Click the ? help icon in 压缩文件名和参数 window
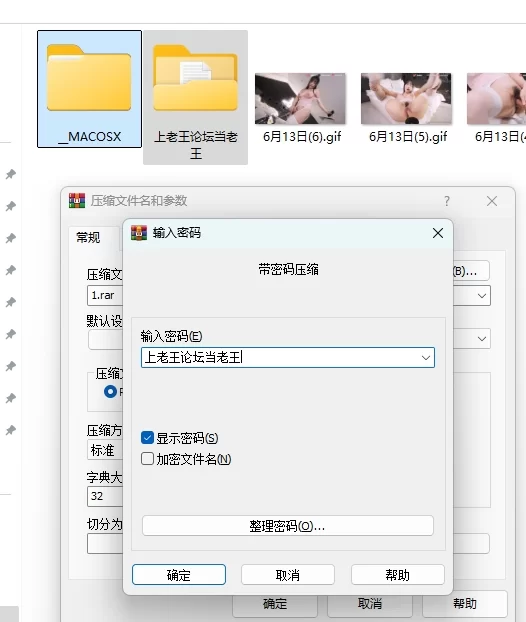526x622 pixels. (447, 201)
